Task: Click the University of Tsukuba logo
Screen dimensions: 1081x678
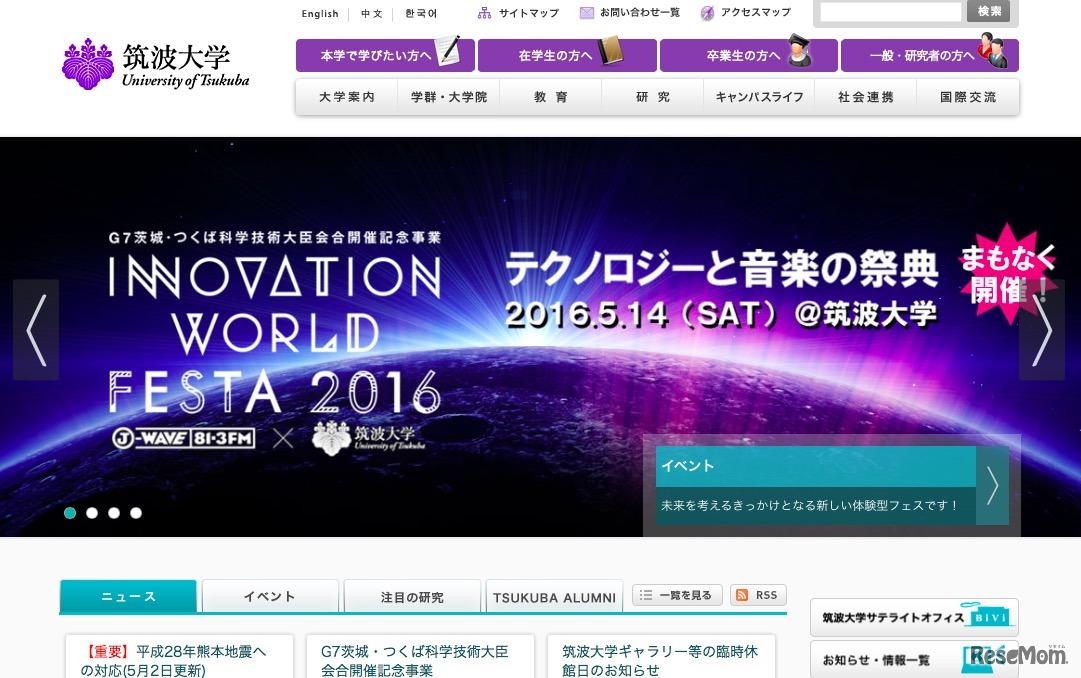Action: (x=155, y=64)
